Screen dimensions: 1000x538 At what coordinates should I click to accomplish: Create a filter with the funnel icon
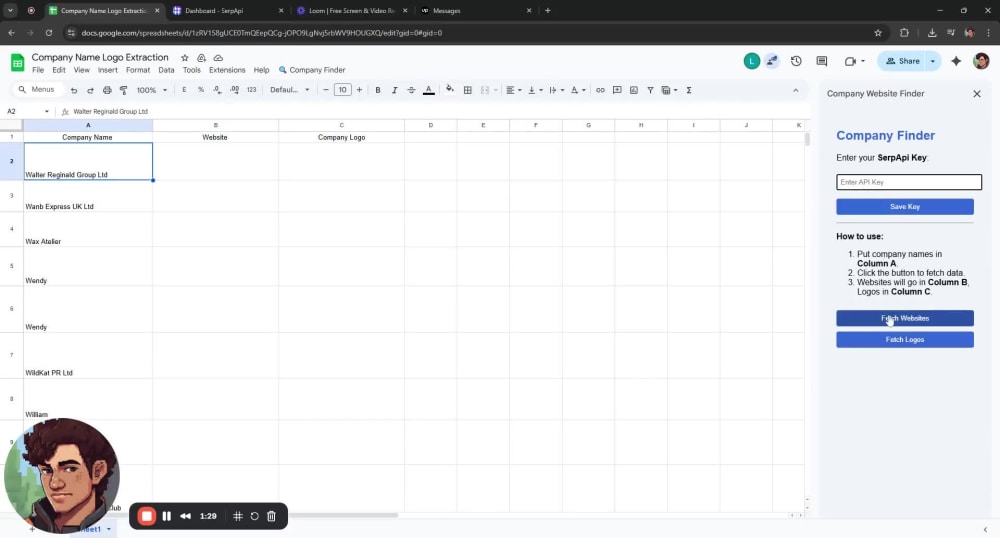[650, 91]
